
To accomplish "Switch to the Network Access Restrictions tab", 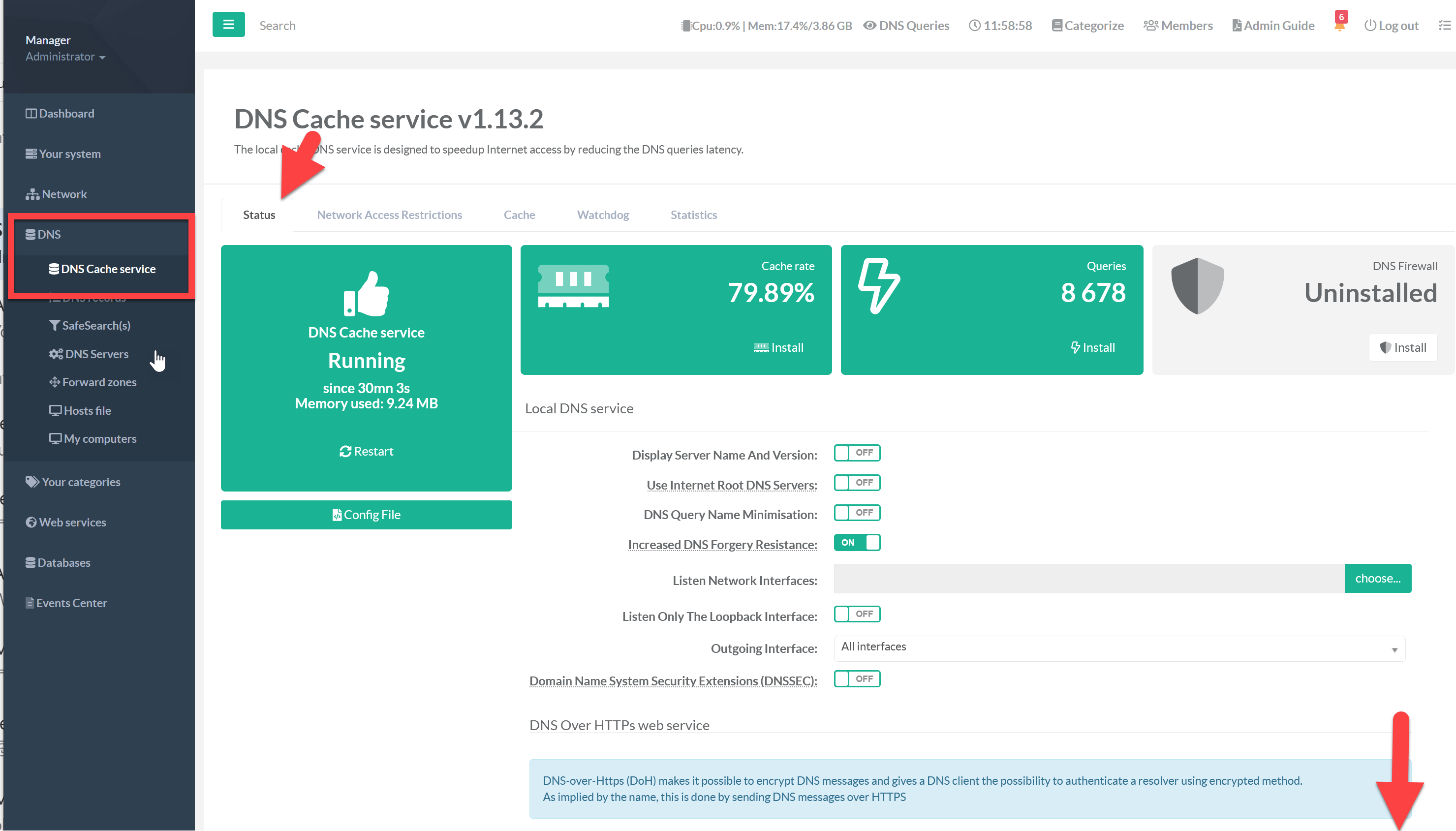I will pyautogui.click(x=389, y=215).
